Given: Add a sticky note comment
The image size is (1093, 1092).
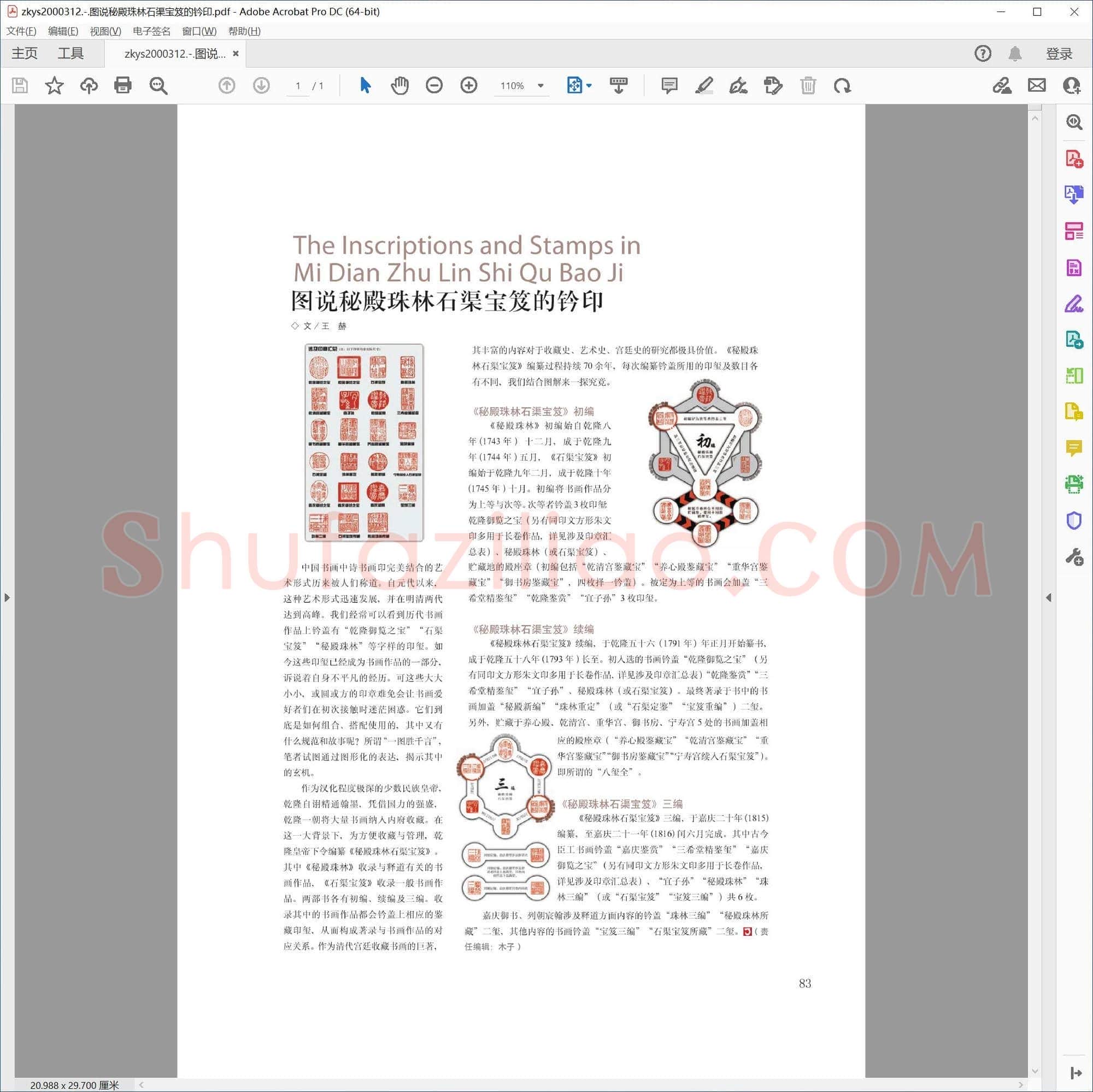Looking at the screenshot, I should tap(670, 86).
